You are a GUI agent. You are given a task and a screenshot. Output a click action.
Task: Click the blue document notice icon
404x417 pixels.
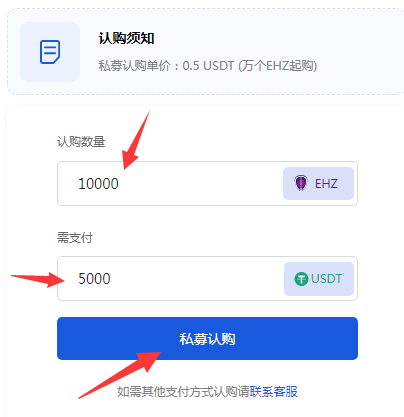click(x=50, y=52)
